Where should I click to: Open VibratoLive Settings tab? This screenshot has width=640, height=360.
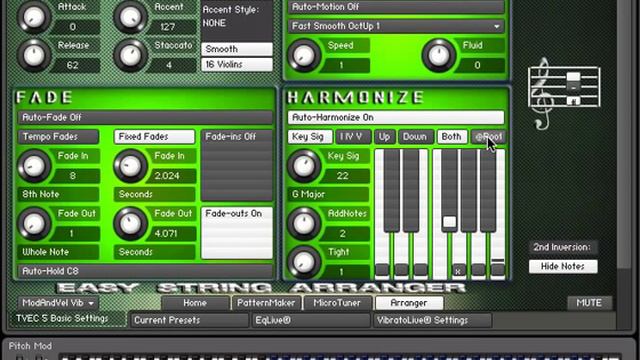(x=432, y=320)
